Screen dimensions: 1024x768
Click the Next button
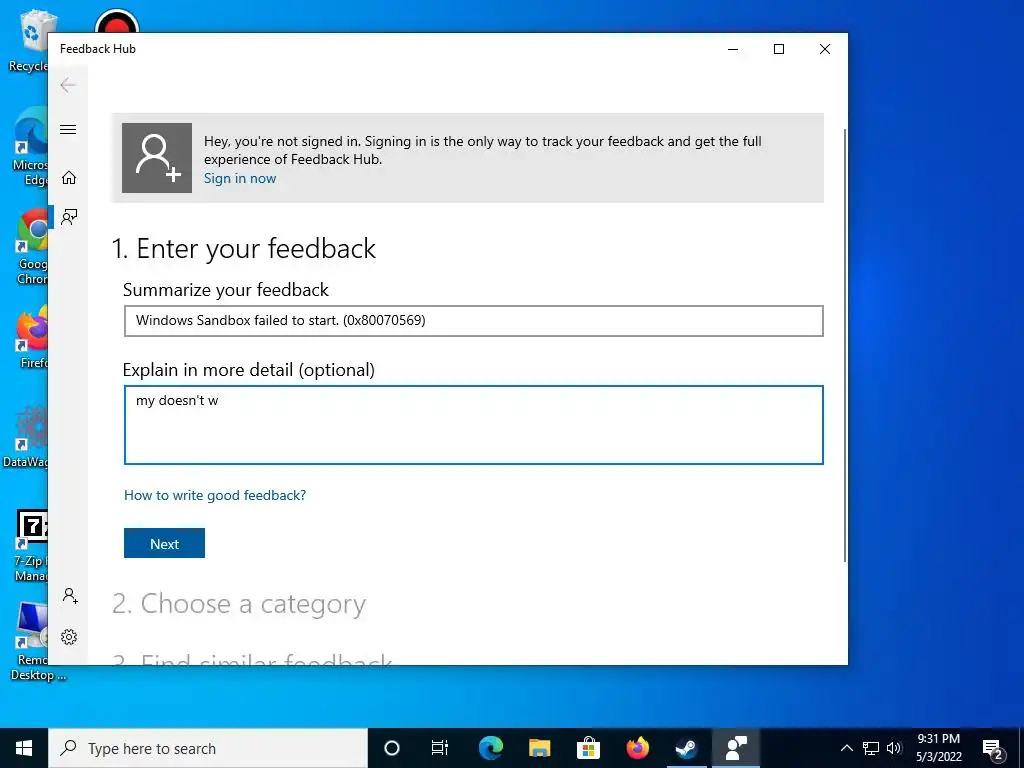[x=165, y=543]
